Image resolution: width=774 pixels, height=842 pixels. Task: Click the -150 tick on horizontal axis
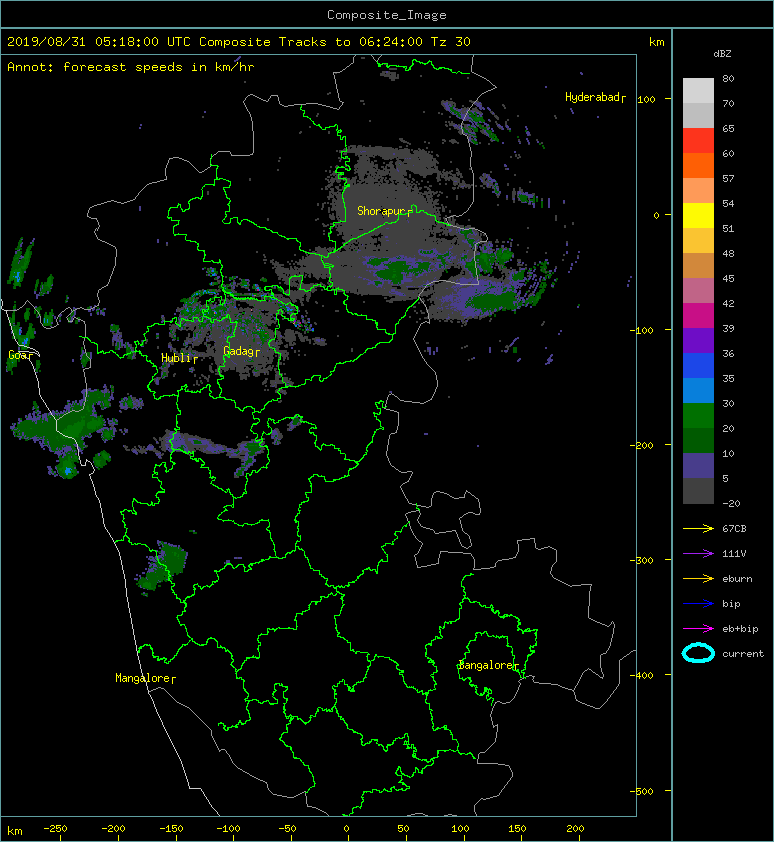click(x=171, y=829)
